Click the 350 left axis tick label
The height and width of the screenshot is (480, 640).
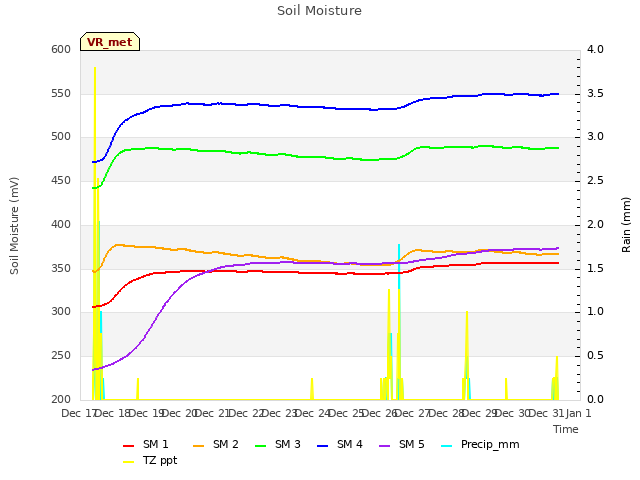[x=61, y=269]
